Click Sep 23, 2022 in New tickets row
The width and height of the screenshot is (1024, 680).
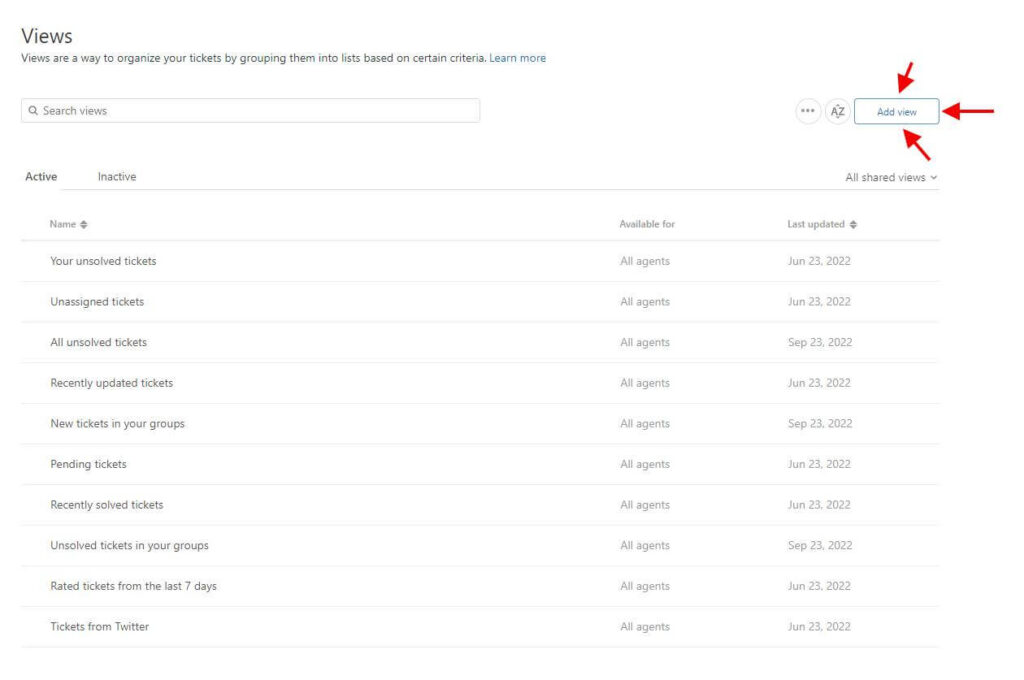pyautogui.click(x=820, y=423)
